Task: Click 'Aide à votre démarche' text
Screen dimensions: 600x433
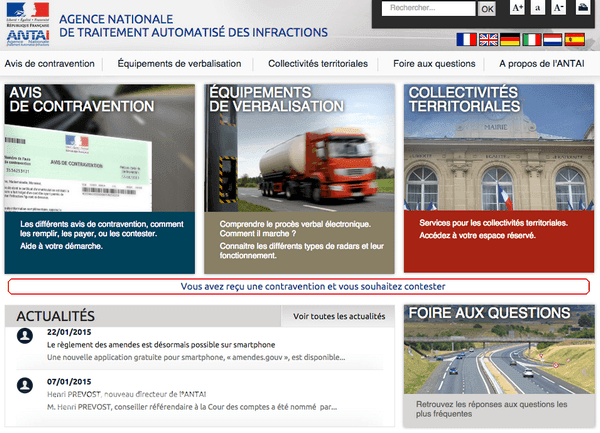Action: point(61,246)
